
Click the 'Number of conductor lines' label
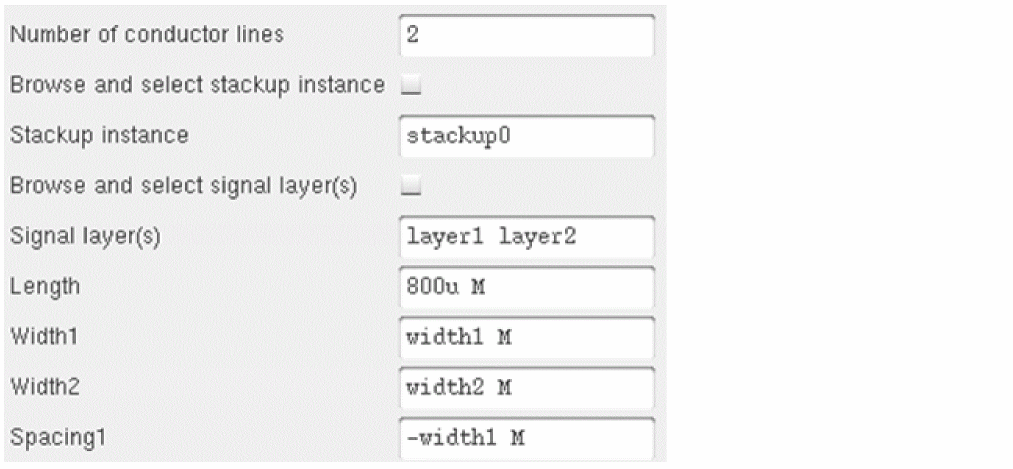(146, 35)
